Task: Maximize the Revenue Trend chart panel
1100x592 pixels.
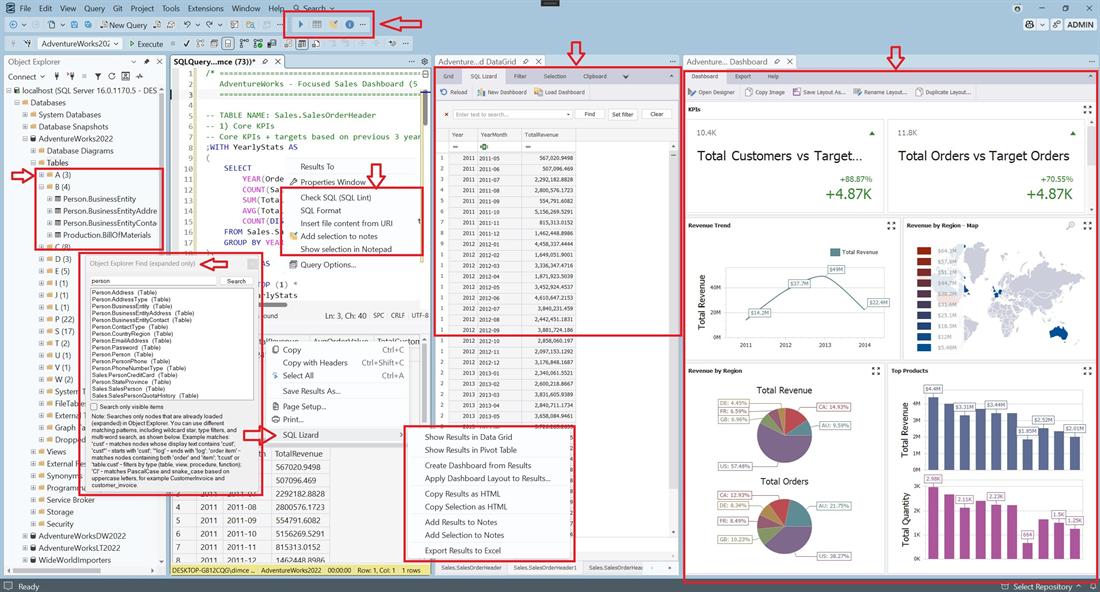Action: tap(891, 226)
